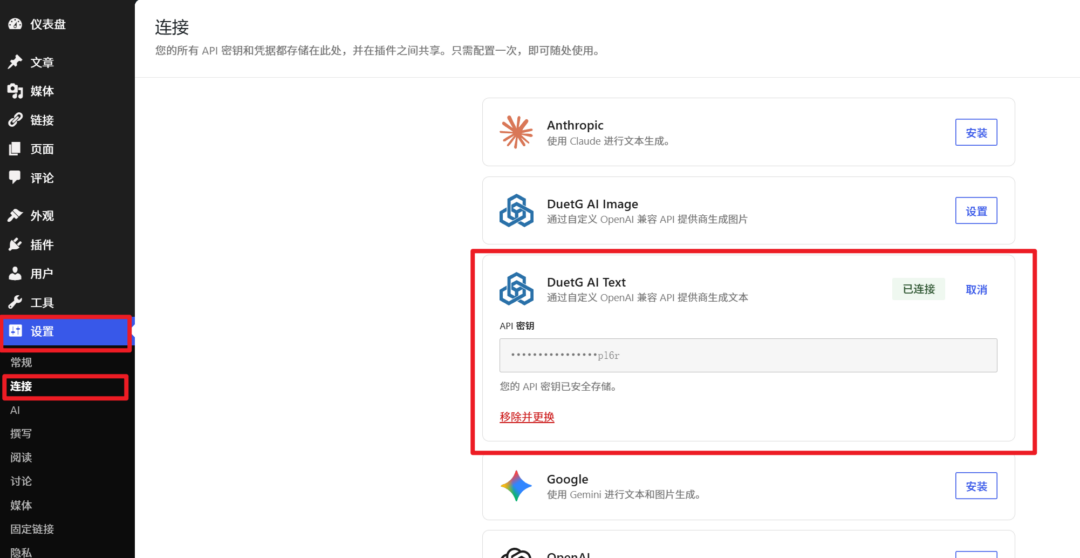1080x558 pixels.
Task: Click the 已连接 status badge
Action: 919,289
